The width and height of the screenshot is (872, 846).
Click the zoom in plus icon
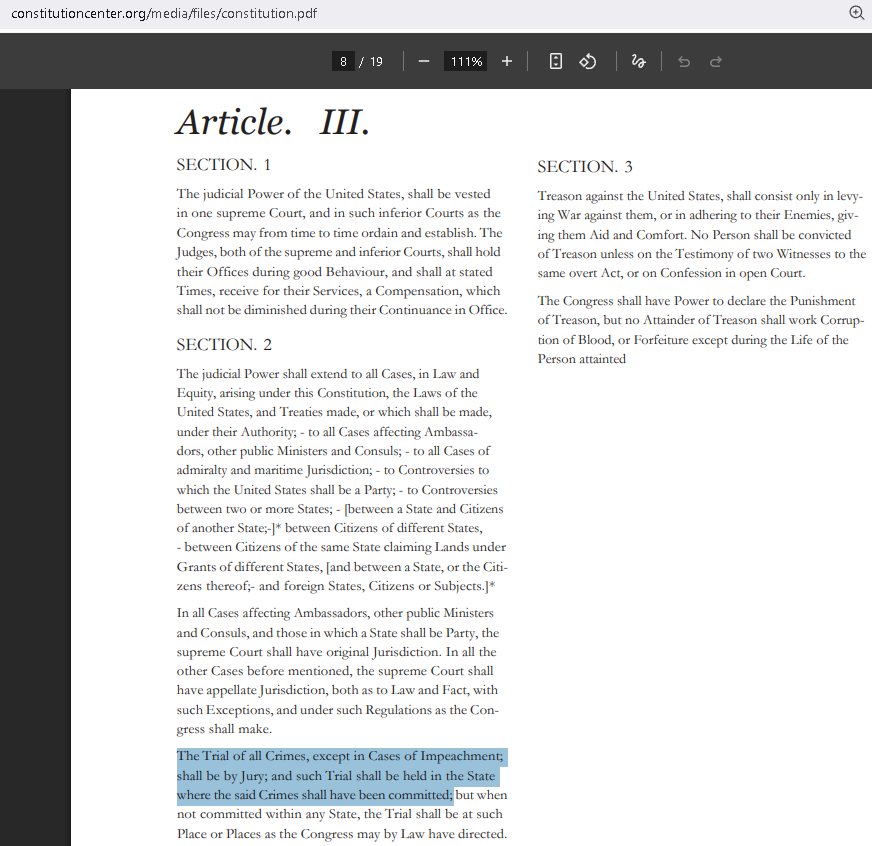507,61
